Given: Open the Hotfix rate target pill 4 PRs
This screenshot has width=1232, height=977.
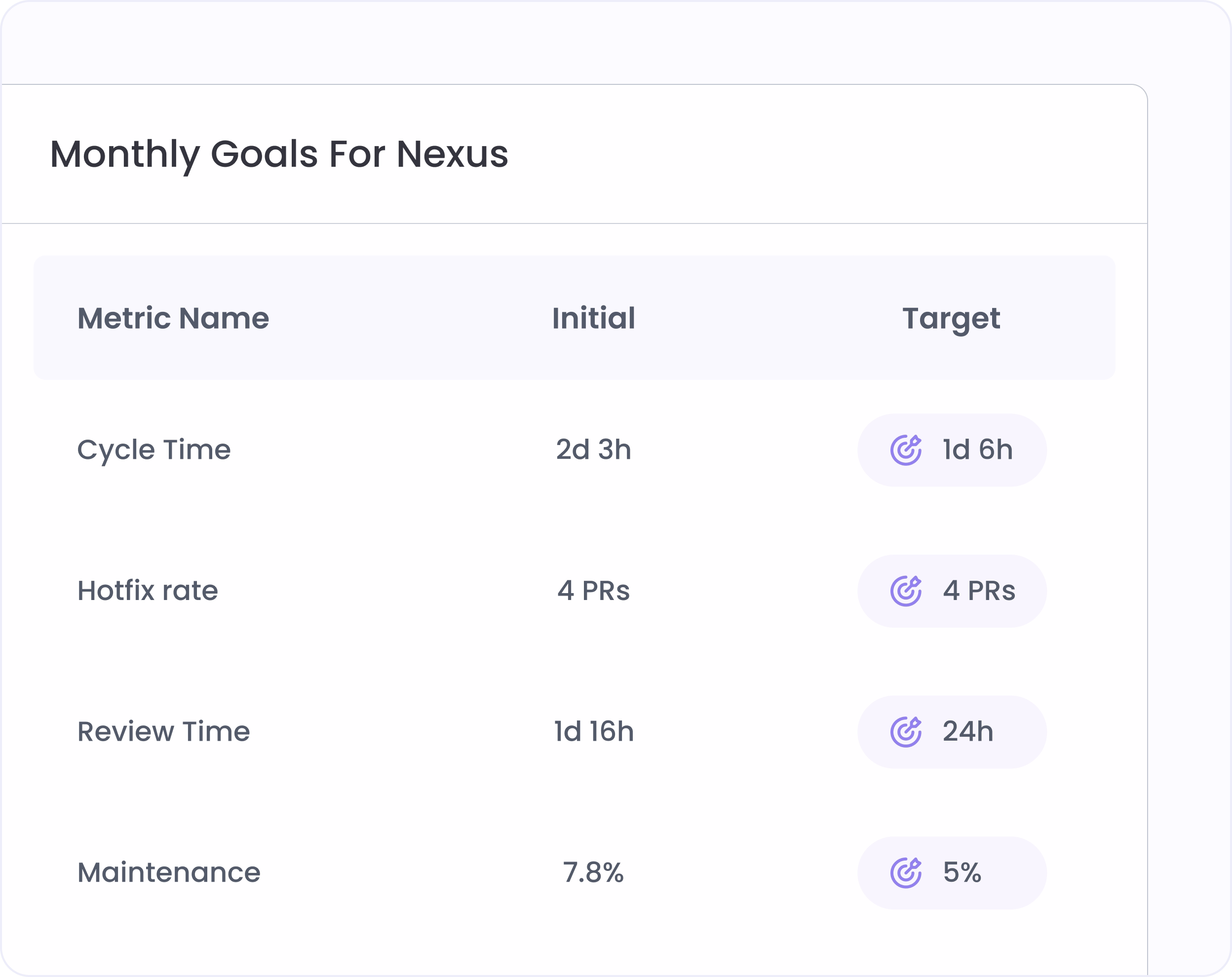Looking at the screenshot, I should (952, 591).
